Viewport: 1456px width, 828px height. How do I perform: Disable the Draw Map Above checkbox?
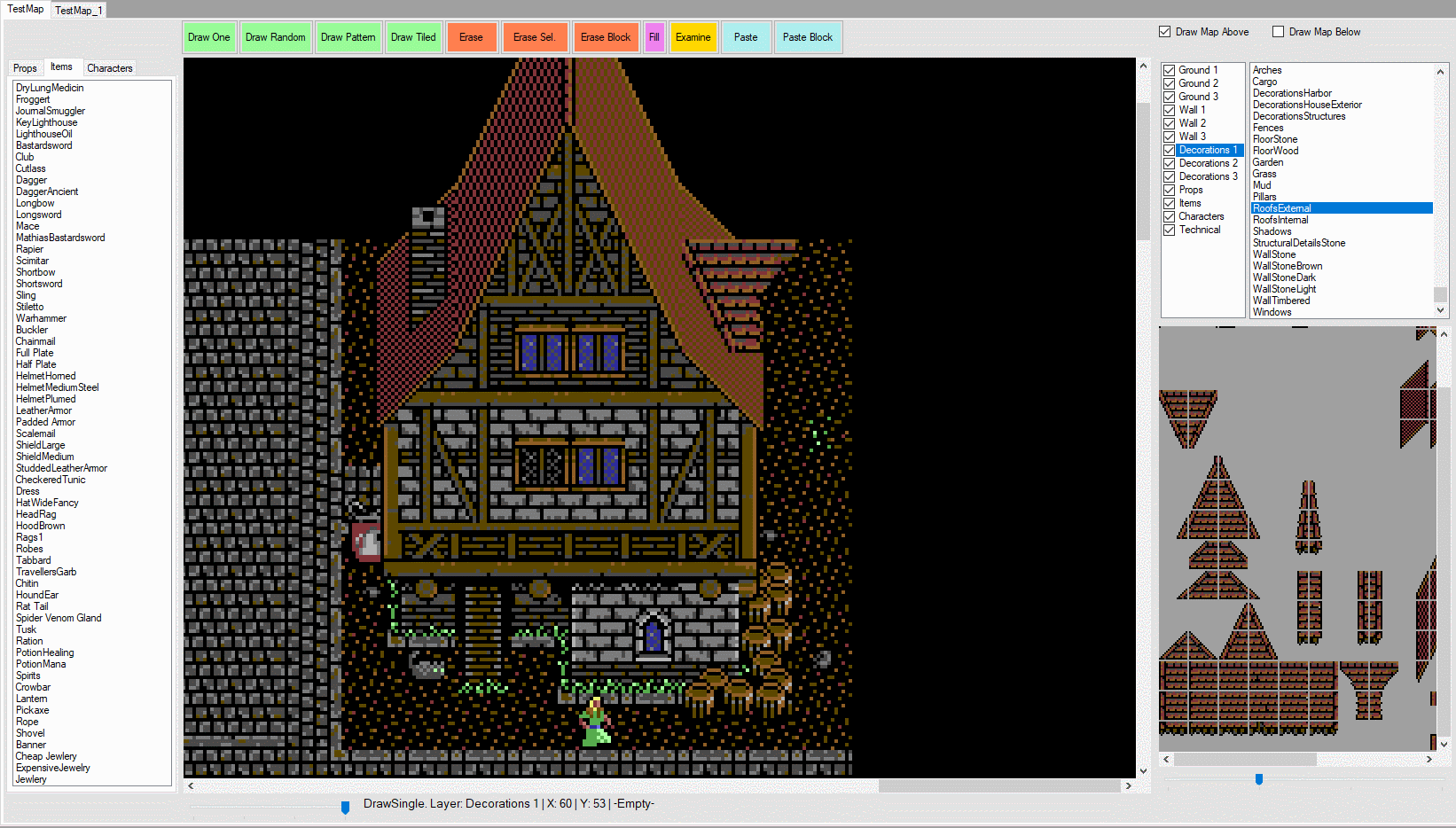(x=1165, y=32)
